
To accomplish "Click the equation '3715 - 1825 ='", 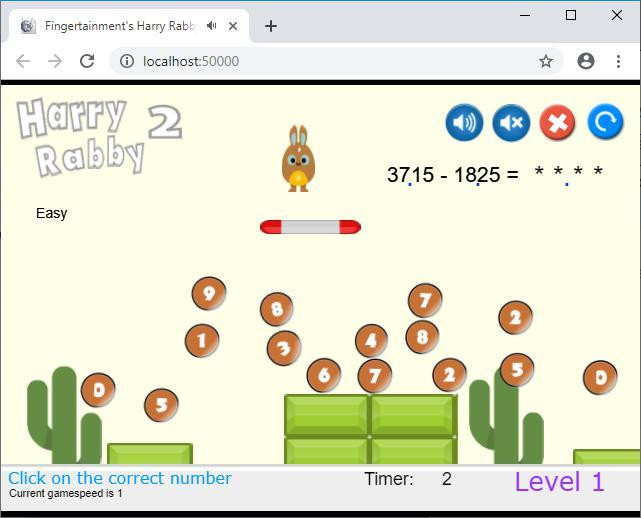I will [x=453, y=175].
